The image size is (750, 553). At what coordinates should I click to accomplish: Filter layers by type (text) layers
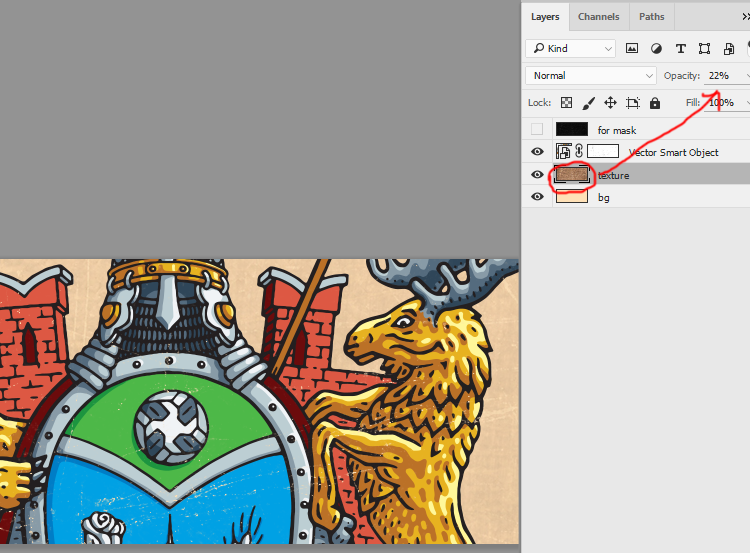[681, 48]
